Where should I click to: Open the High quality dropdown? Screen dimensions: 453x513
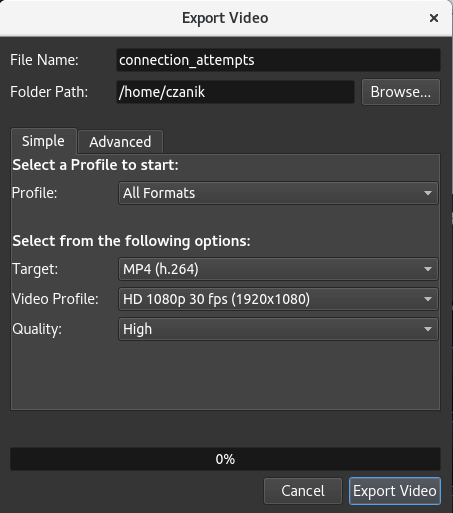[x=278, y=329]
